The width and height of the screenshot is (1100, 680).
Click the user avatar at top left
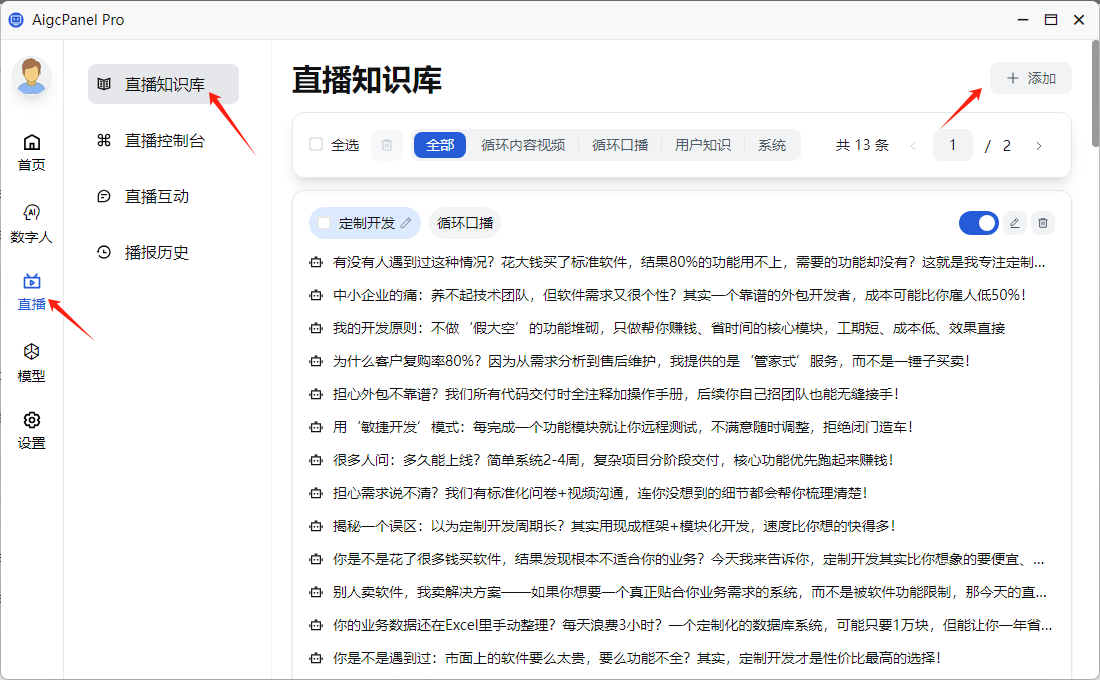[32, 77]
